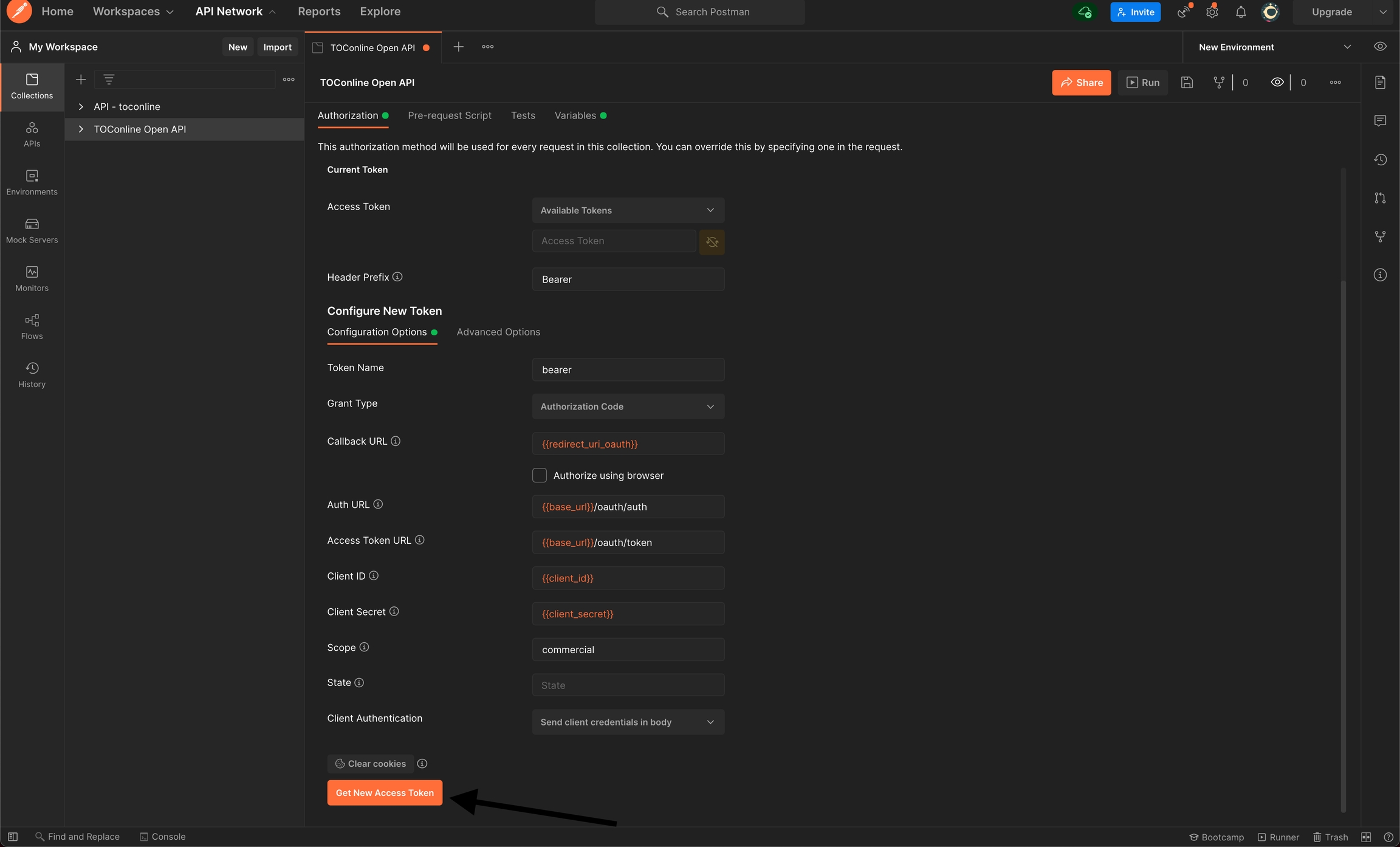The height and width of the screenshot is (847, 1400).
Task: Click the Clear cookies button
Action: 371,764
